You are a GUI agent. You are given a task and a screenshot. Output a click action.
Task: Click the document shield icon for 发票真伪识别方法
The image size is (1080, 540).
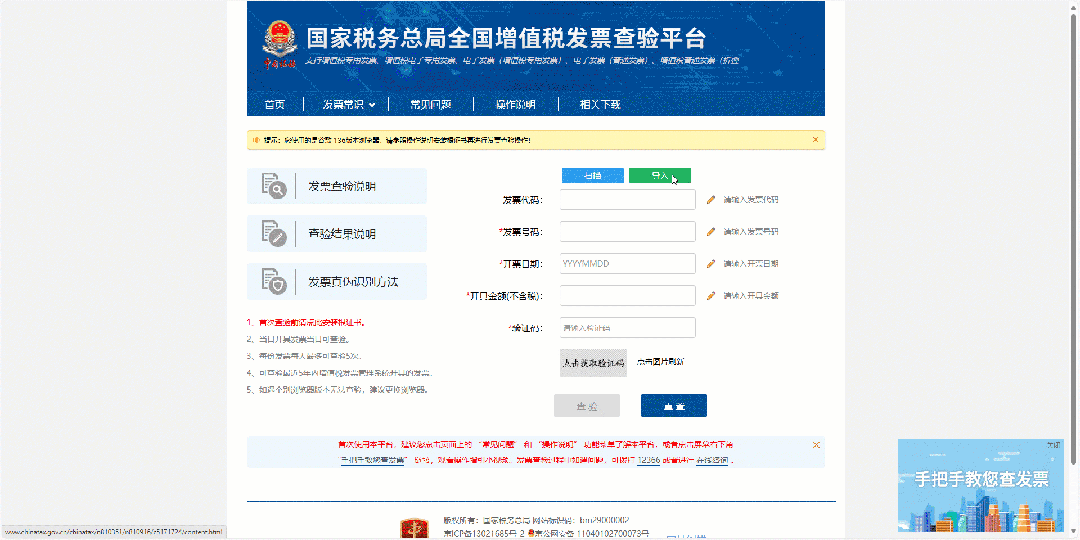(x=273, y=281)
